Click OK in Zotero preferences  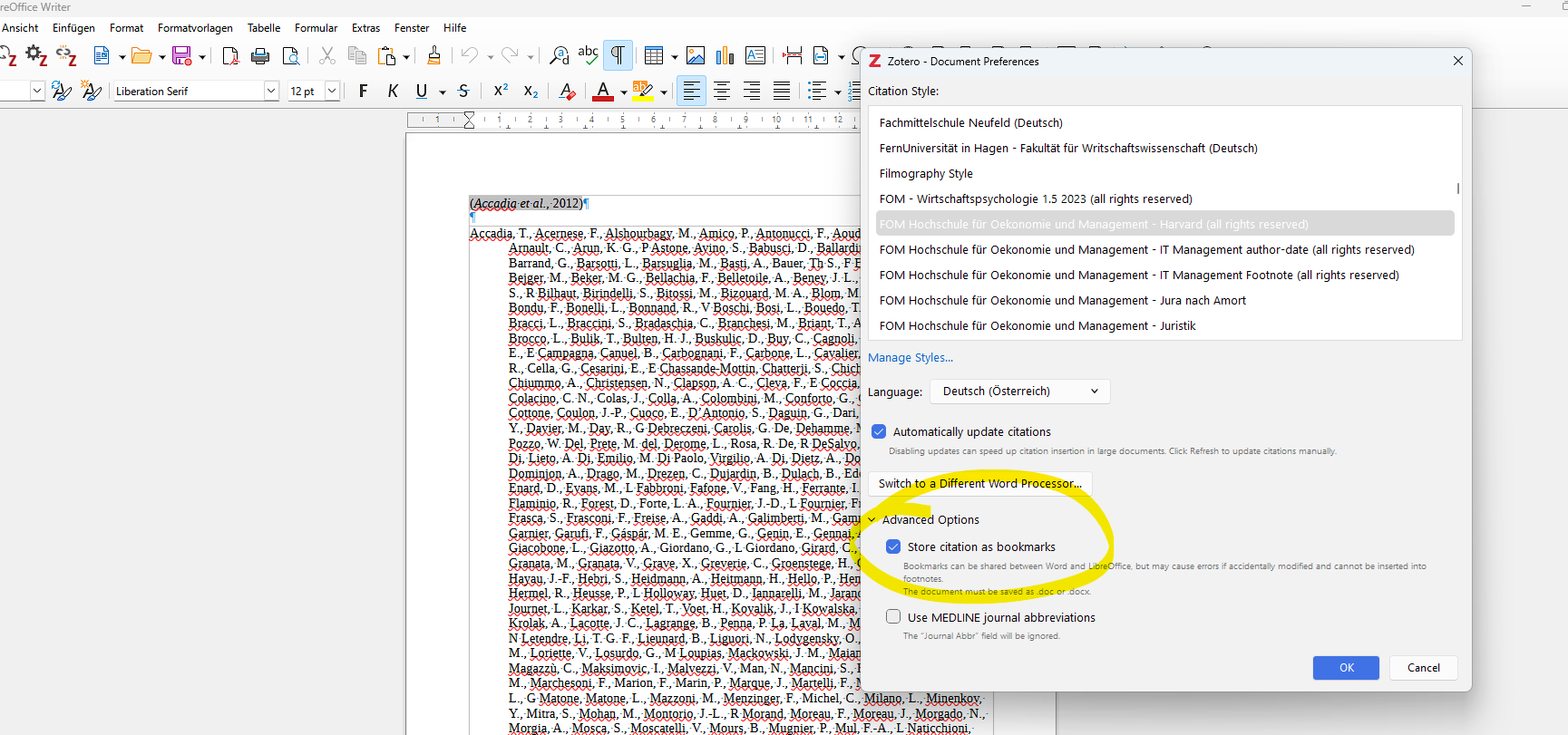tap(1346, 668)
